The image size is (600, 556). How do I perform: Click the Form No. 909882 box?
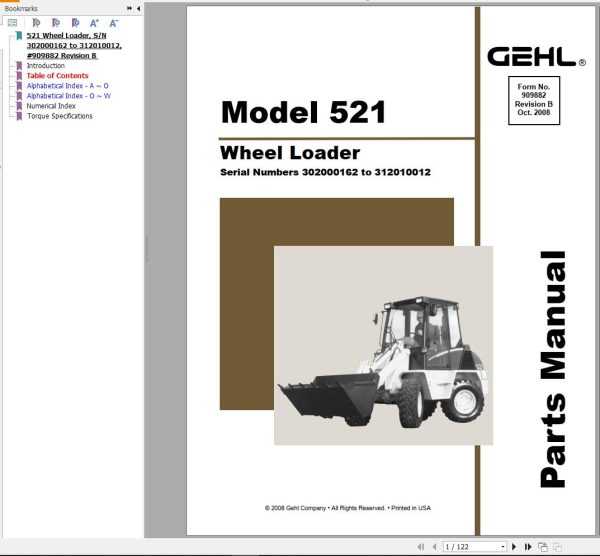(x=534, y=100)
